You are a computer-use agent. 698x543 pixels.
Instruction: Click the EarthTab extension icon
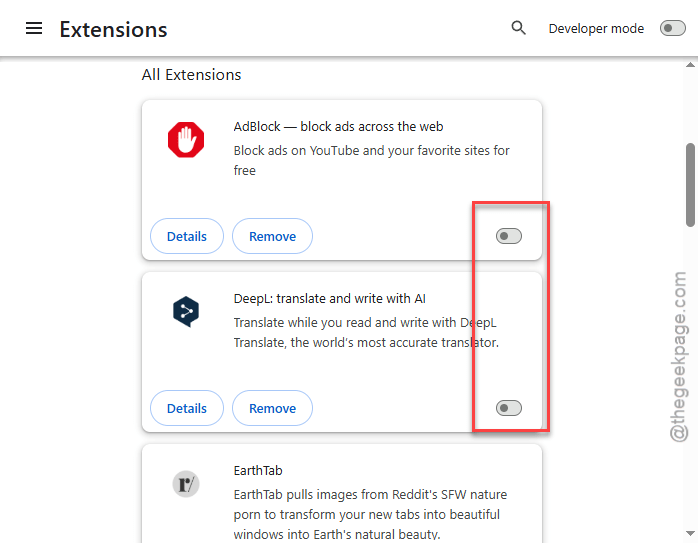tap(186, 484)
